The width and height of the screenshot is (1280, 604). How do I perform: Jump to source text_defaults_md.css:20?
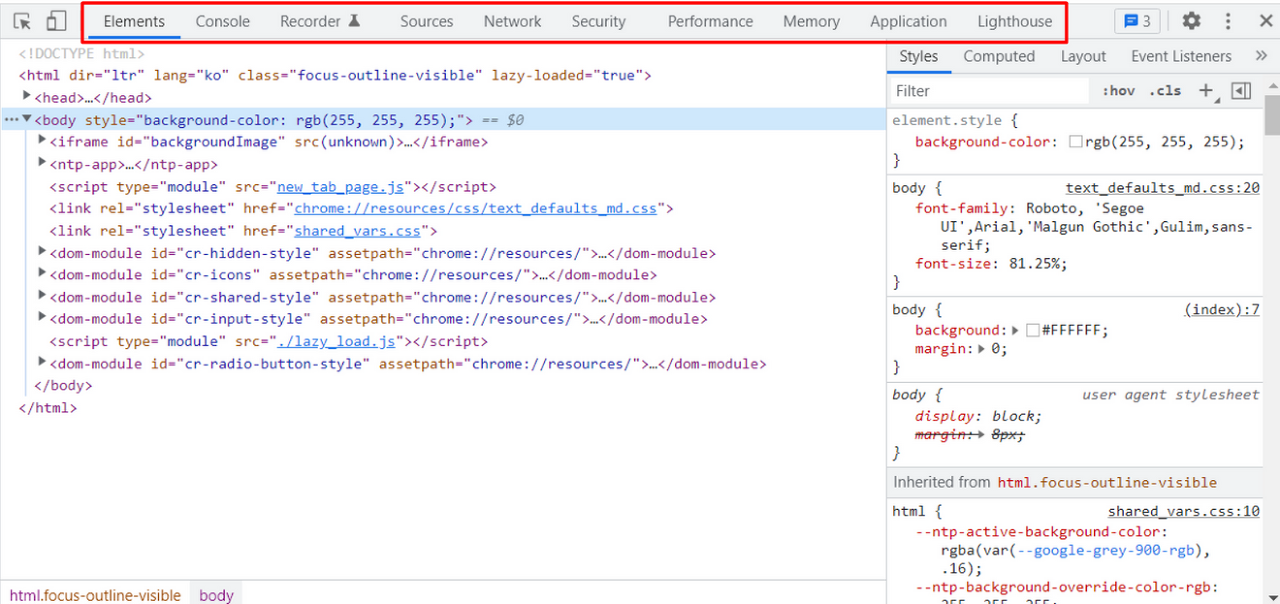coord(1162,187)
